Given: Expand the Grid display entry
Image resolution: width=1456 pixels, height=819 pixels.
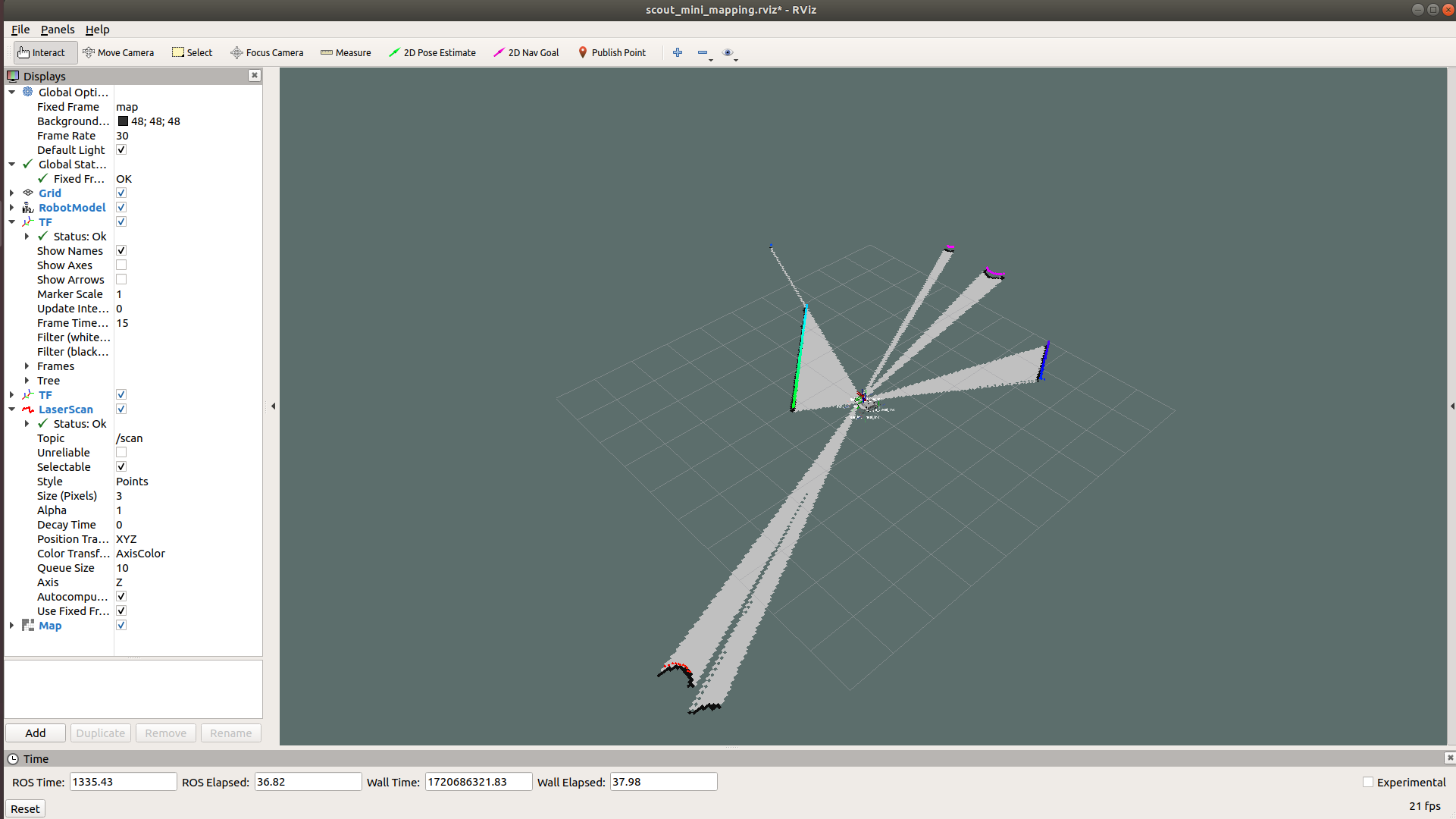Looking at the screenshot, I should click(12, 193).
